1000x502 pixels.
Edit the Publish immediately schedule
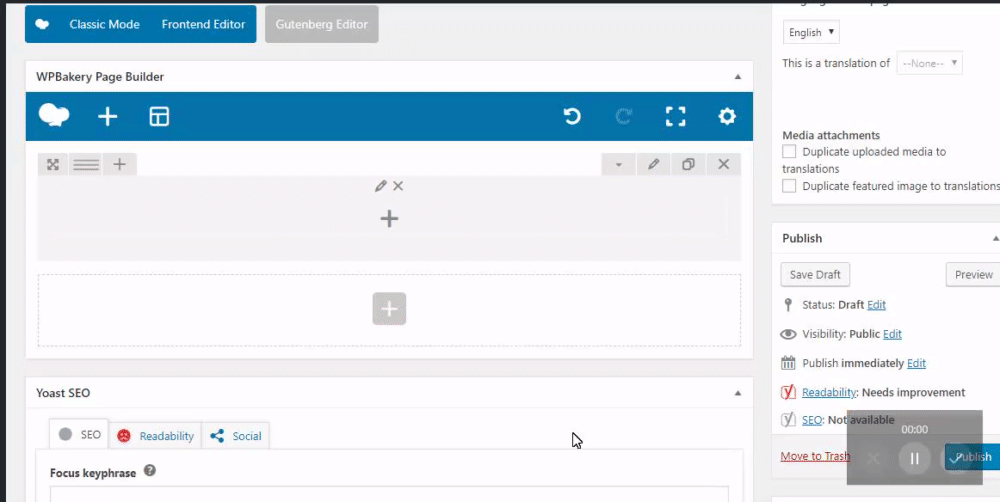916,364
